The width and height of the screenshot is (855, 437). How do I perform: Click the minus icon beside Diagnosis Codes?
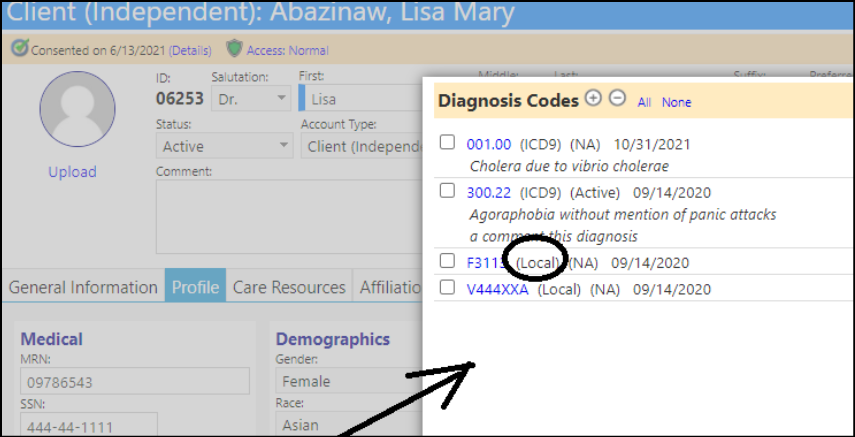(x=617, y=98)
